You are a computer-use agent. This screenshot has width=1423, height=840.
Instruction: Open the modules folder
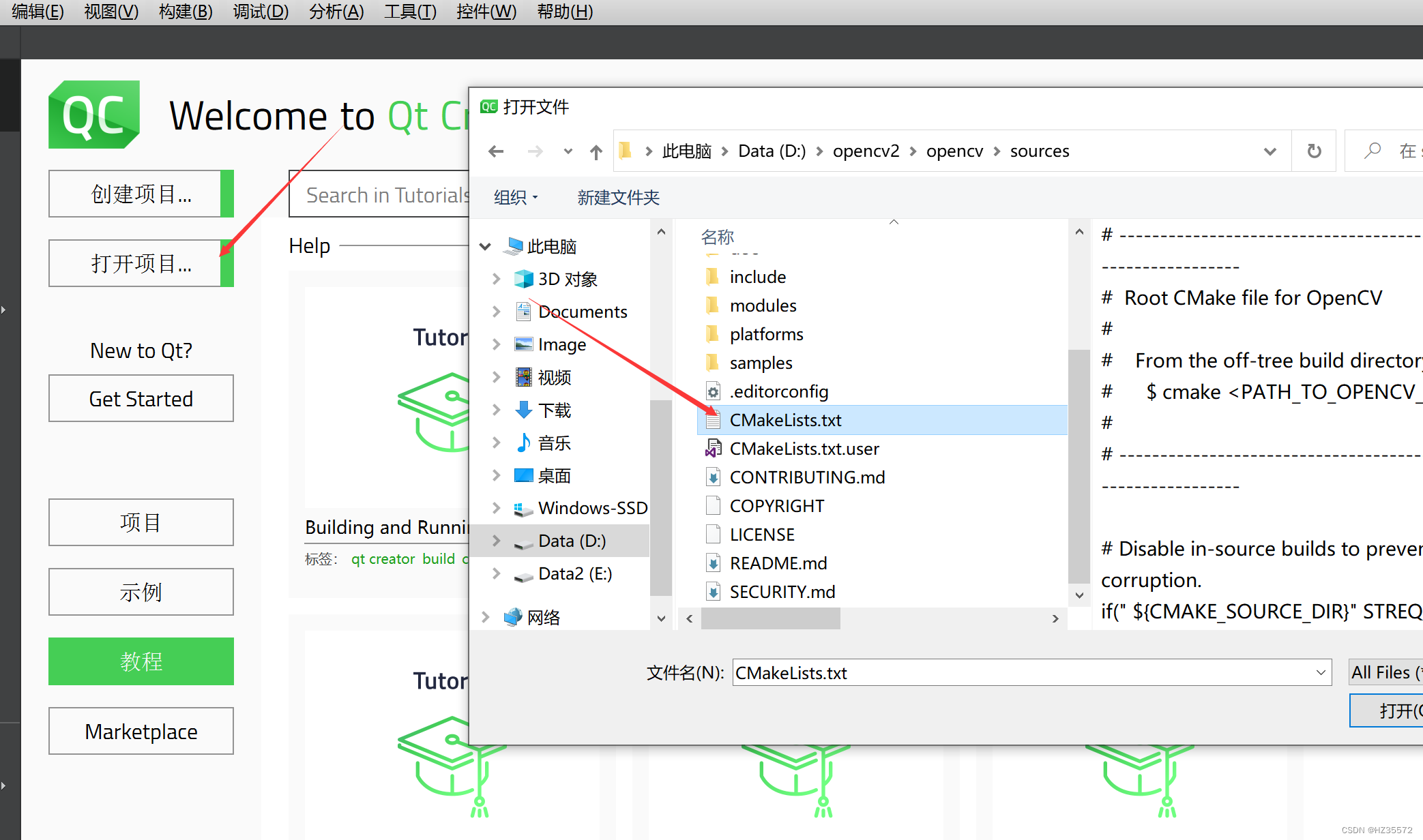[x=763, y=305]
